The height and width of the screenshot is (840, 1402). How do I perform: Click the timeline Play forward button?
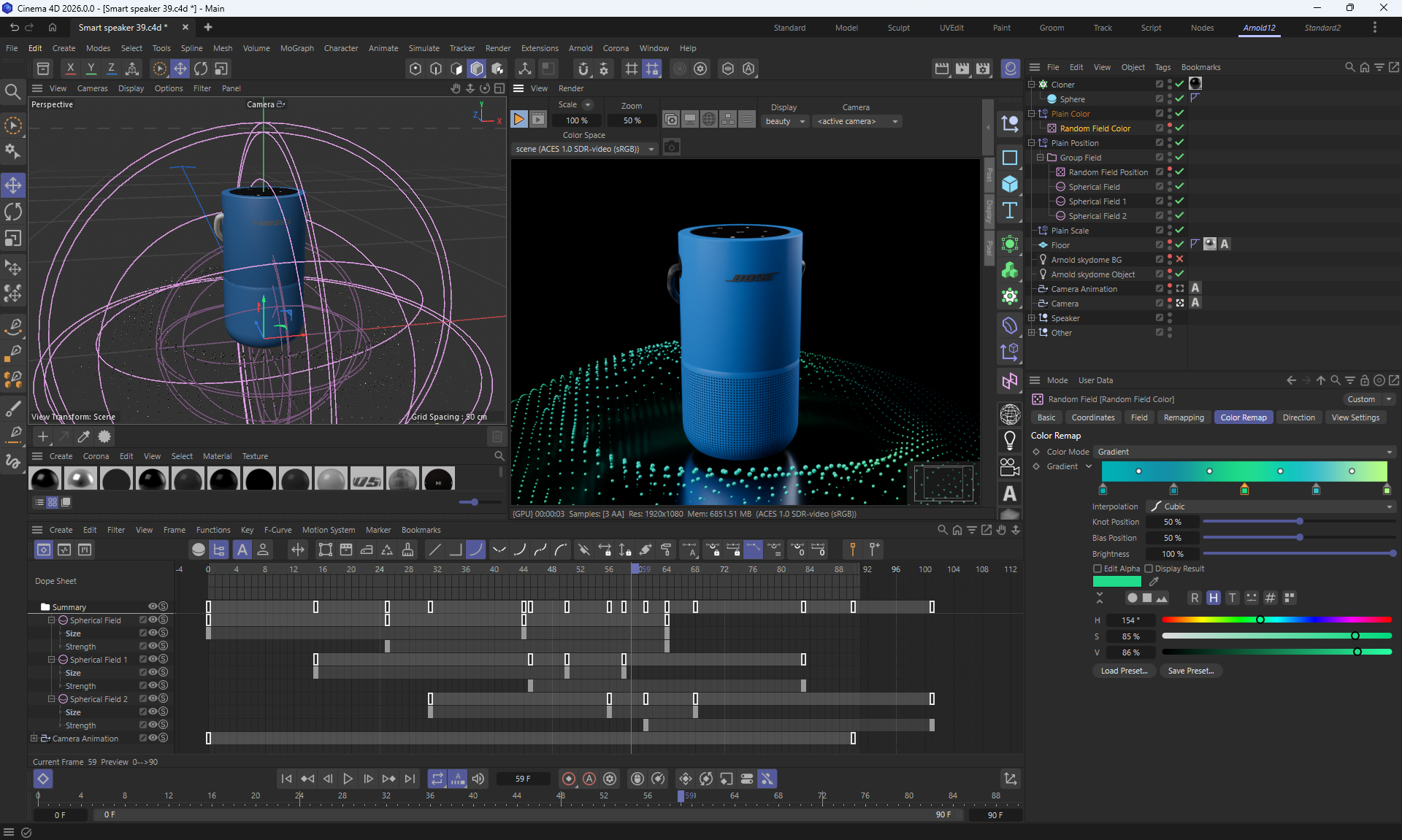point(348,779)
